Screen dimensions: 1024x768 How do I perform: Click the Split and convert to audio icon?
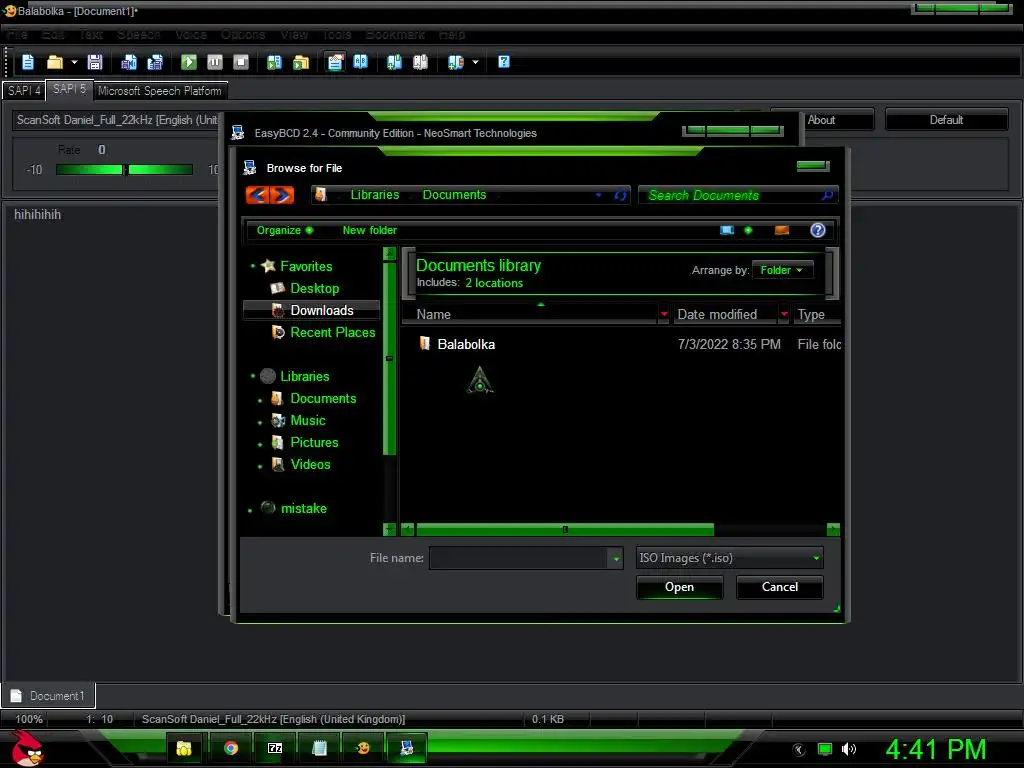[155, 62]
